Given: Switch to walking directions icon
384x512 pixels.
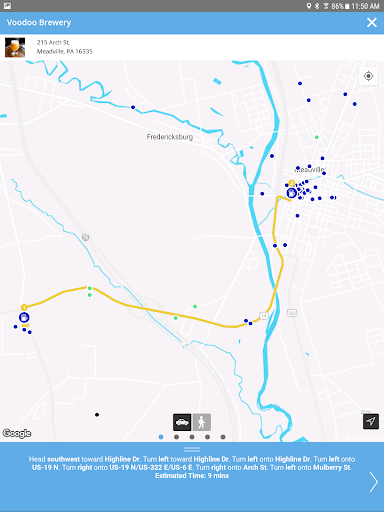Looking at the screenshot, I should coord(201,422).
